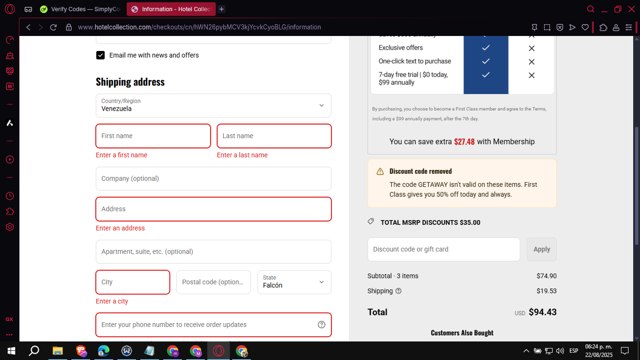Click the total amount $94.43
Screen dimensions: 640x360
[x=542, y=312]
